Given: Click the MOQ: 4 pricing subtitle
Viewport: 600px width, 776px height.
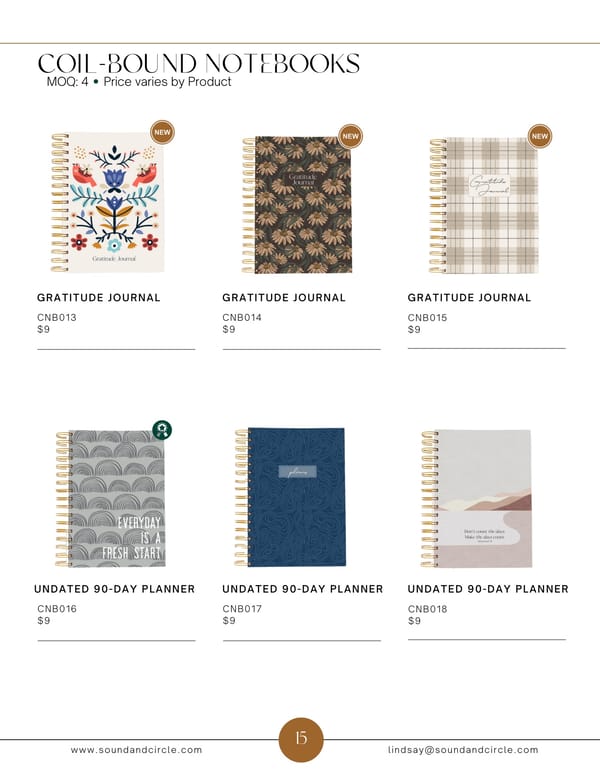Looking at the screenshot, I should pos(139,82).
